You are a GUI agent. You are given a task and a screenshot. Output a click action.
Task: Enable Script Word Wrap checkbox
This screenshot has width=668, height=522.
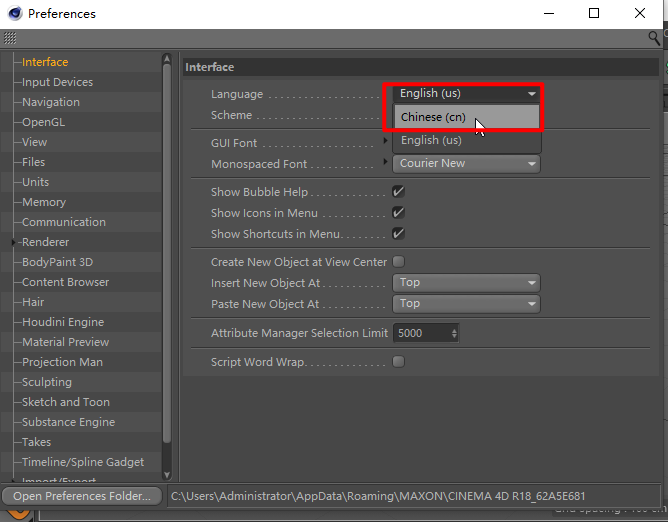coord(398,362)
